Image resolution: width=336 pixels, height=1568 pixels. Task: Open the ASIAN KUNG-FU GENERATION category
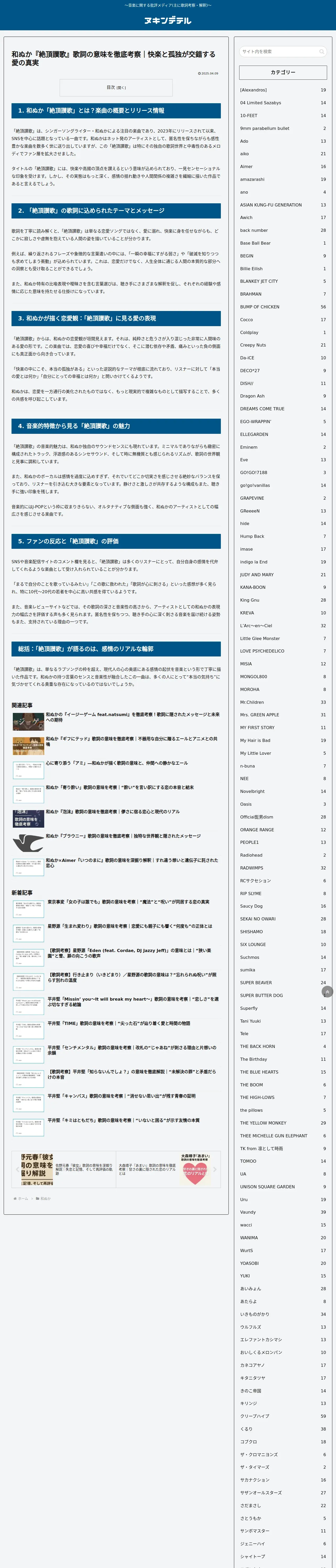pyautogui.click(x=283, y=205)
